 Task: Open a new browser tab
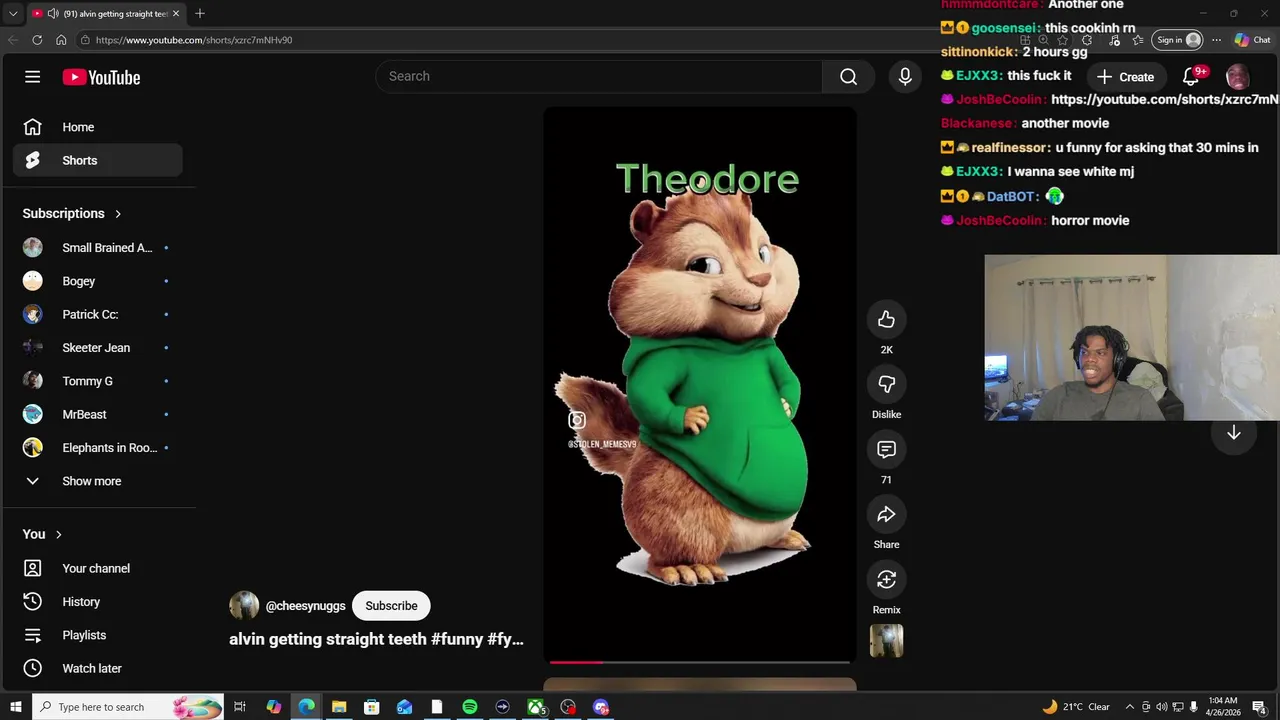pyautogui.click(x=200, y=13)
